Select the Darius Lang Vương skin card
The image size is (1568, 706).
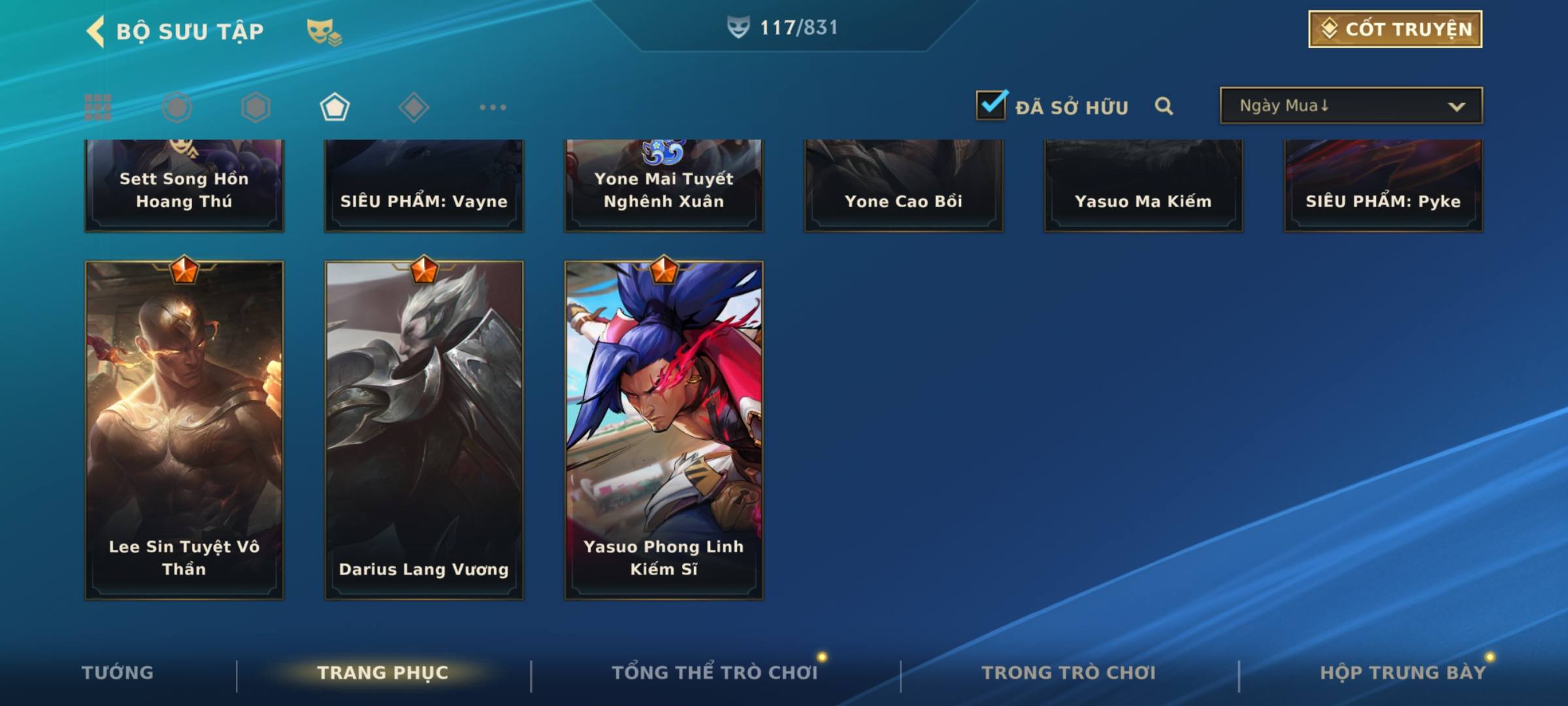(x=424, y=430)
